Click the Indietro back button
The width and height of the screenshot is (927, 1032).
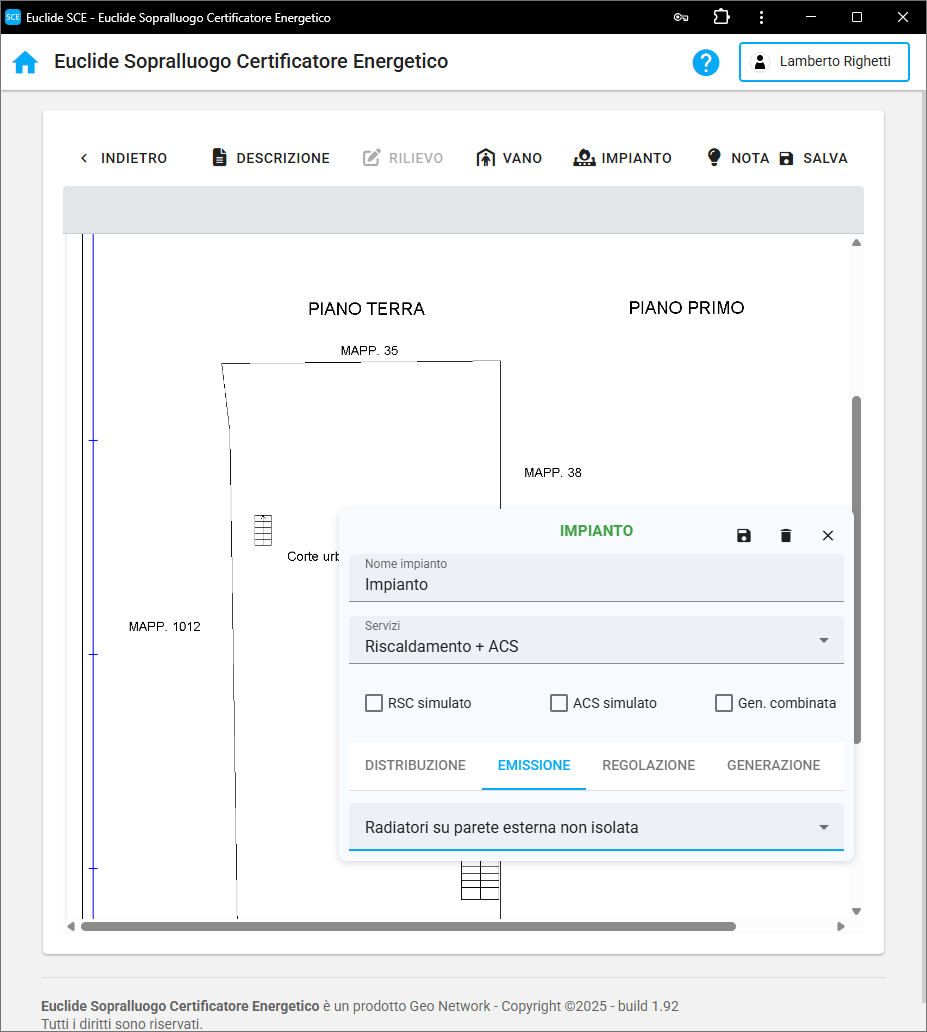click(x=123, y=158)
